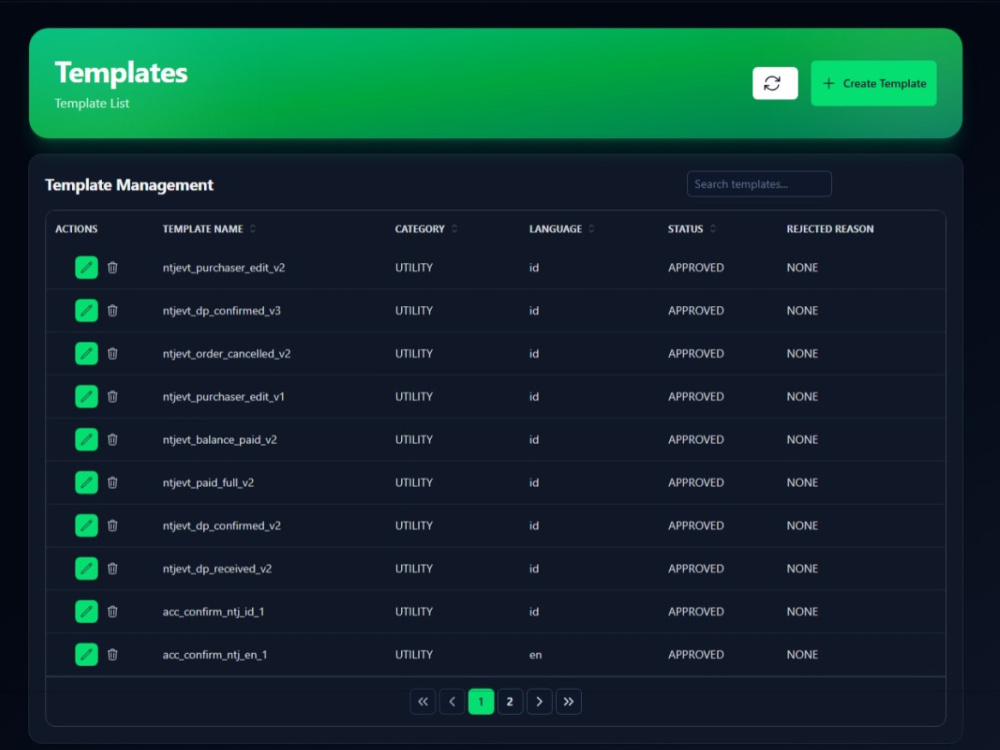This screenshot has width=1000, height=750.
Task: Click the ntjevt_paid_full_v2 template name
Action: [208, 483]
